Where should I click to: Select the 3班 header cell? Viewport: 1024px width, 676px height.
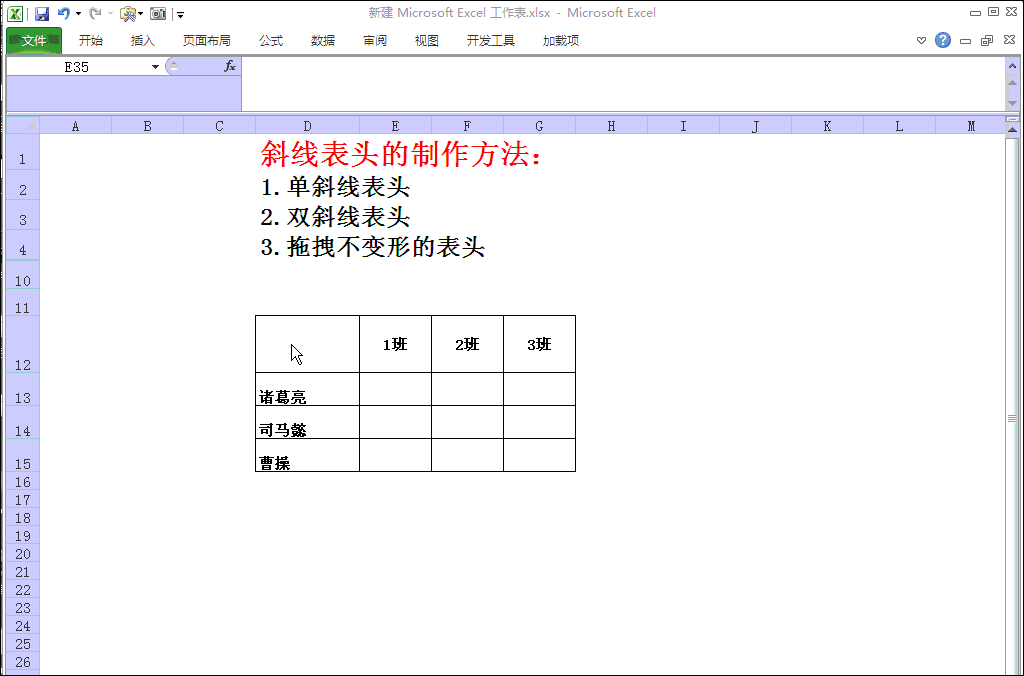coord(539,344)
